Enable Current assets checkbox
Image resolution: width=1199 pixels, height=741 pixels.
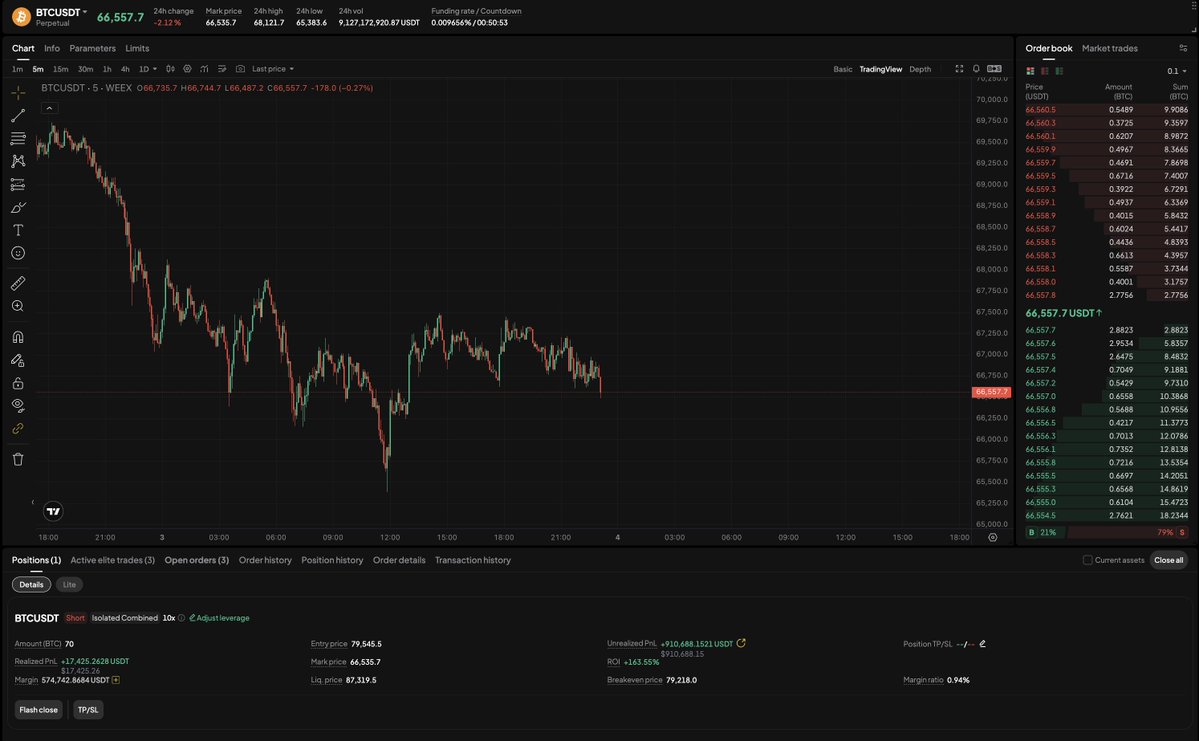(1087, 560)
